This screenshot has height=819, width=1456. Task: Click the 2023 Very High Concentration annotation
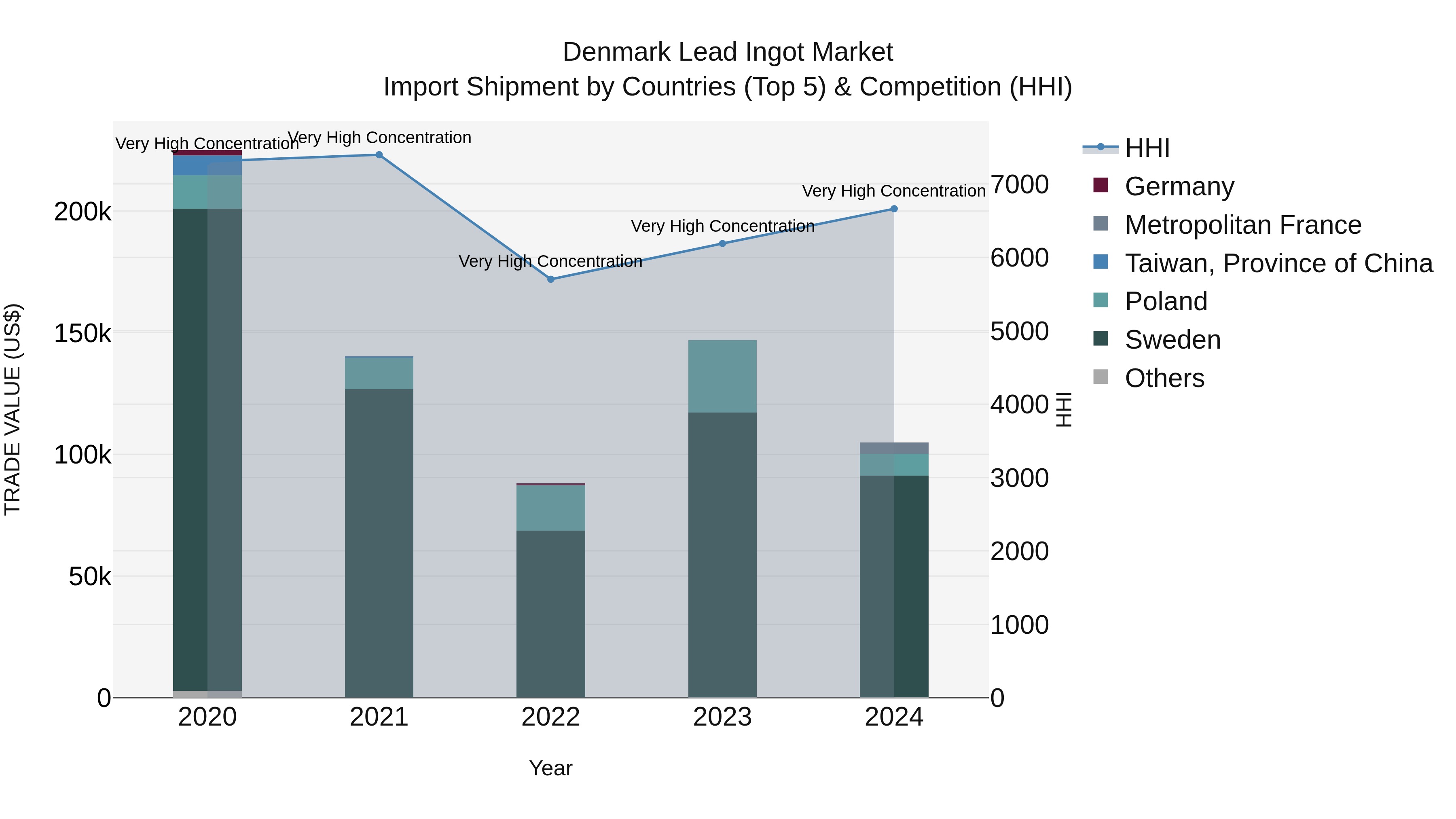click(x=722, y=226)
